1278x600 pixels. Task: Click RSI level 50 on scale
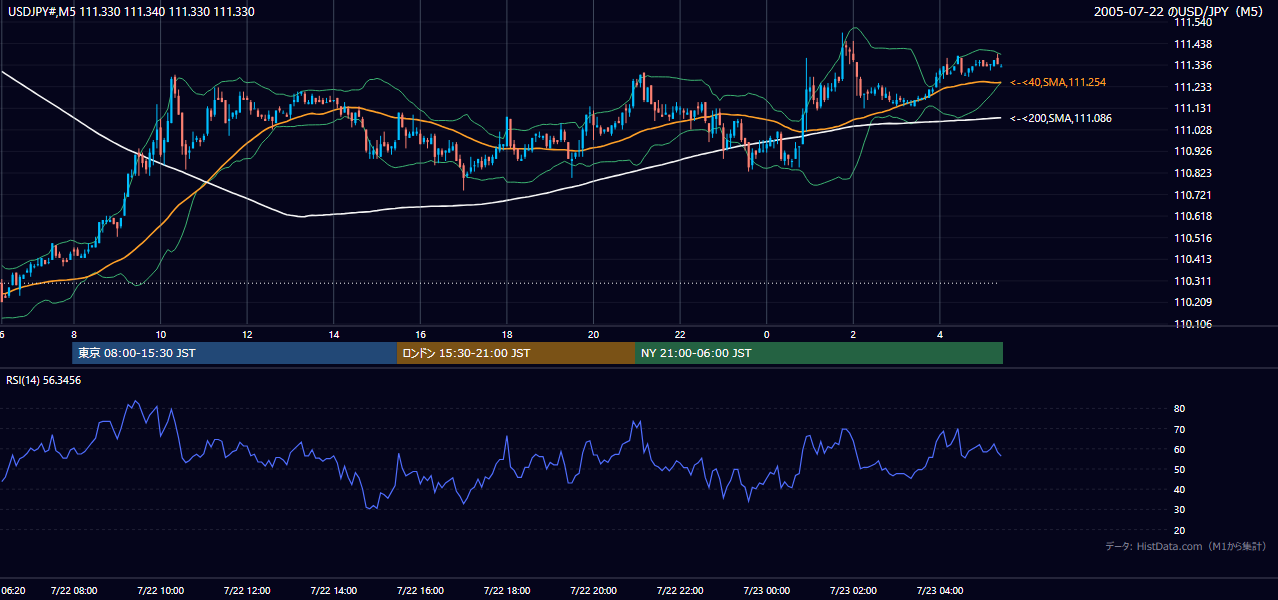[1180, 469]
